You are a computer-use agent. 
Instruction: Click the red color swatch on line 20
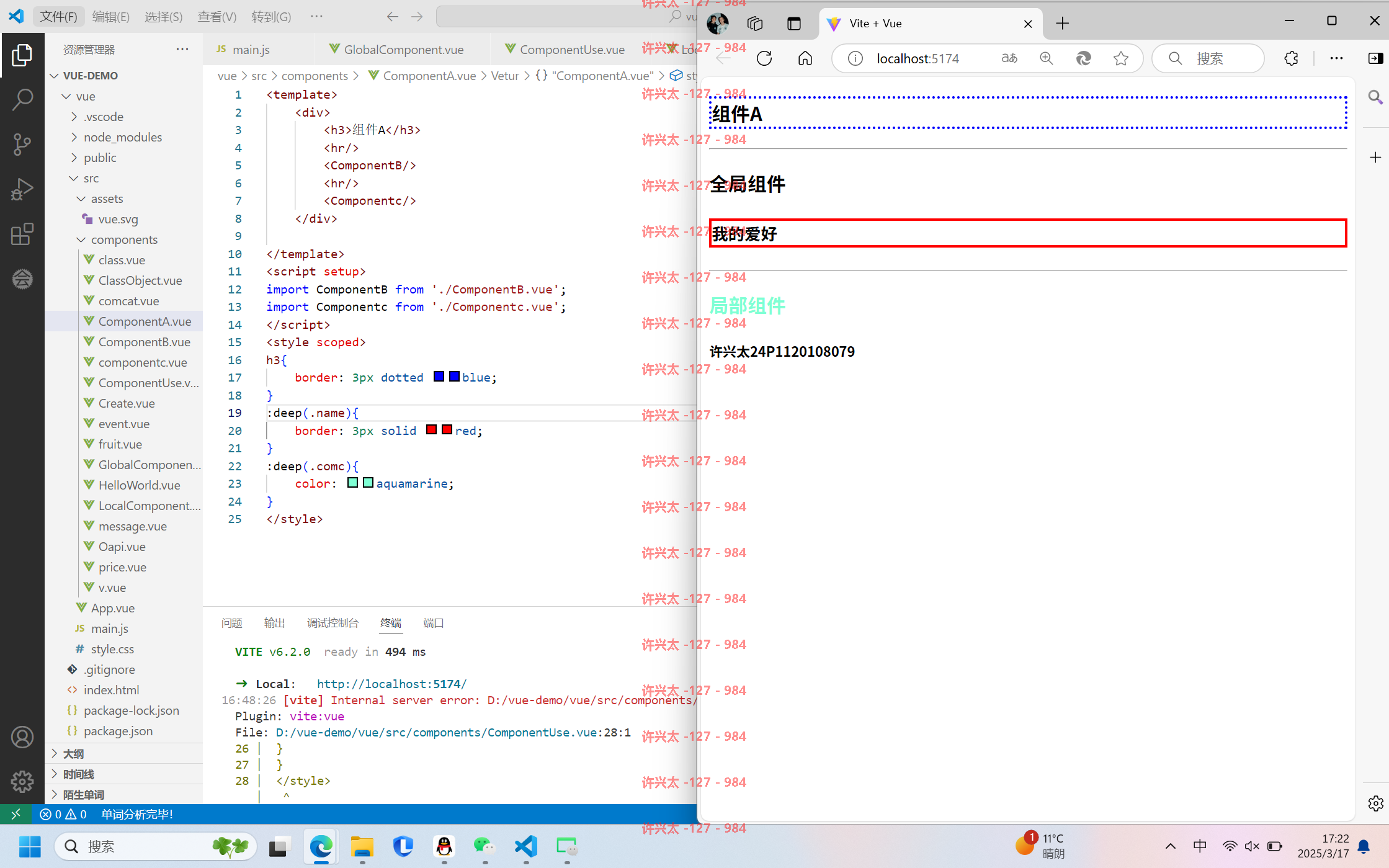point(432,430)
